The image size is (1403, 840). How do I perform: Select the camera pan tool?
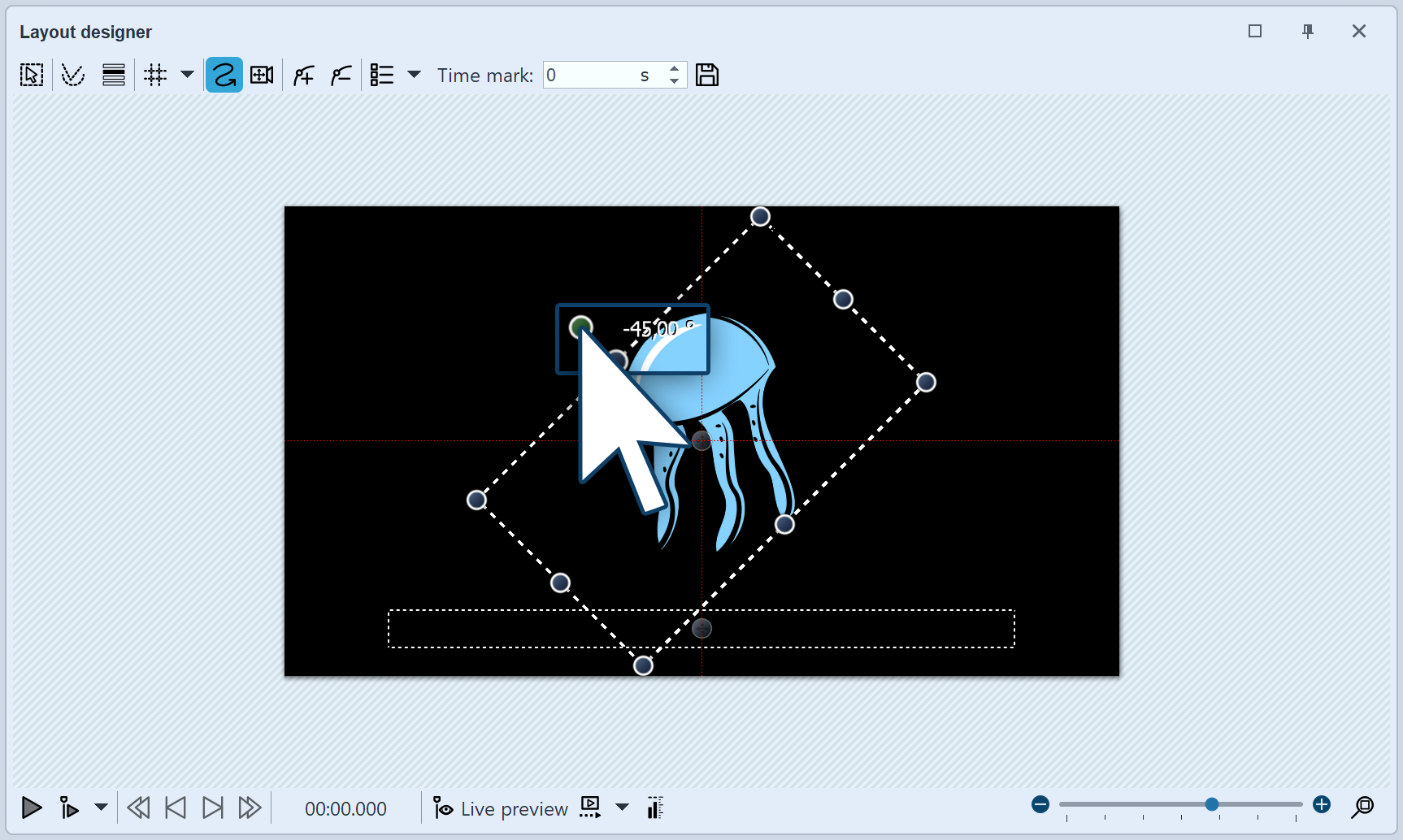(261, 74)
